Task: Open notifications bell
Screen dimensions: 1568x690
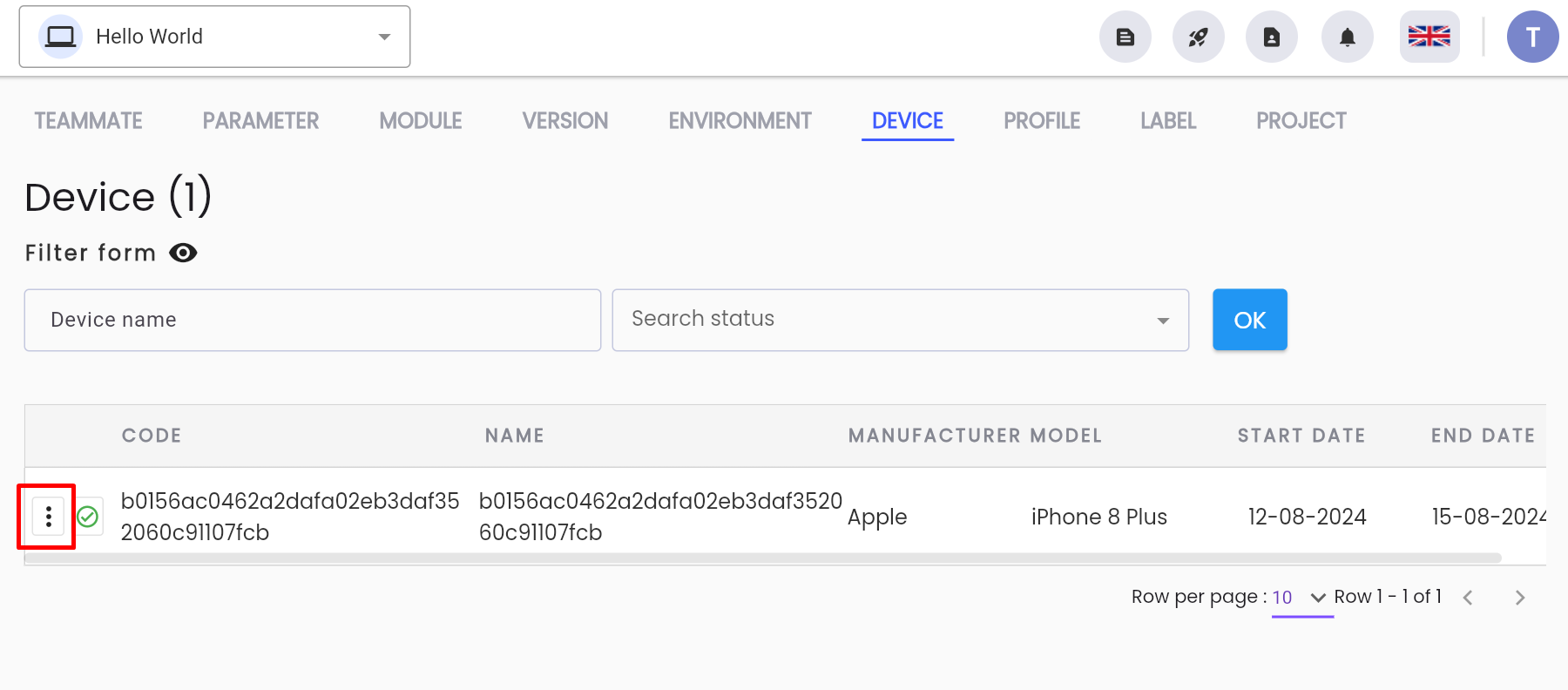Action: click(1348, 37)
